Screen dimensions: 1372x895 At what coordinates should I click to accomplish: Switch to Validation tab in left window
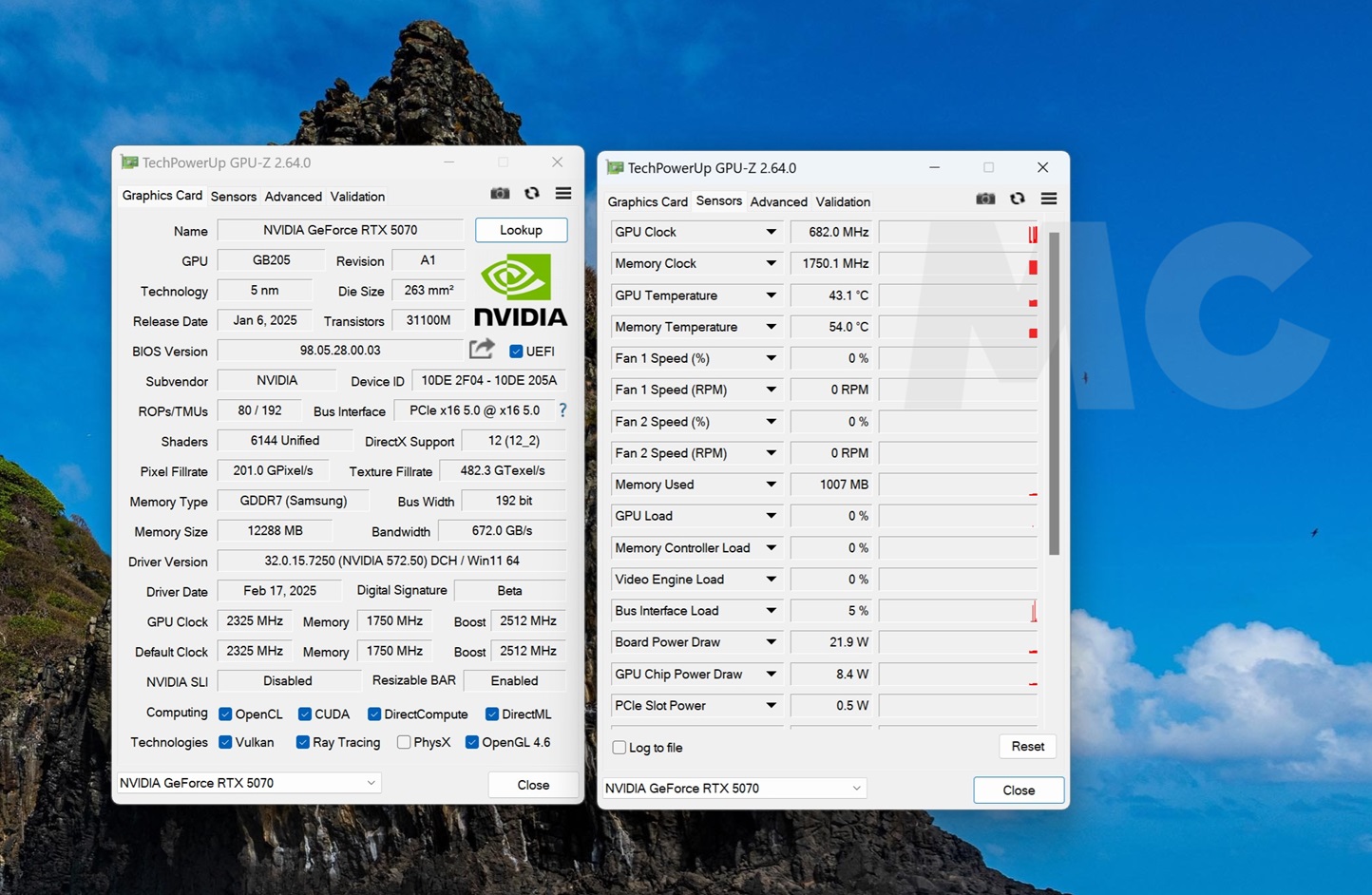coord(357,197)
